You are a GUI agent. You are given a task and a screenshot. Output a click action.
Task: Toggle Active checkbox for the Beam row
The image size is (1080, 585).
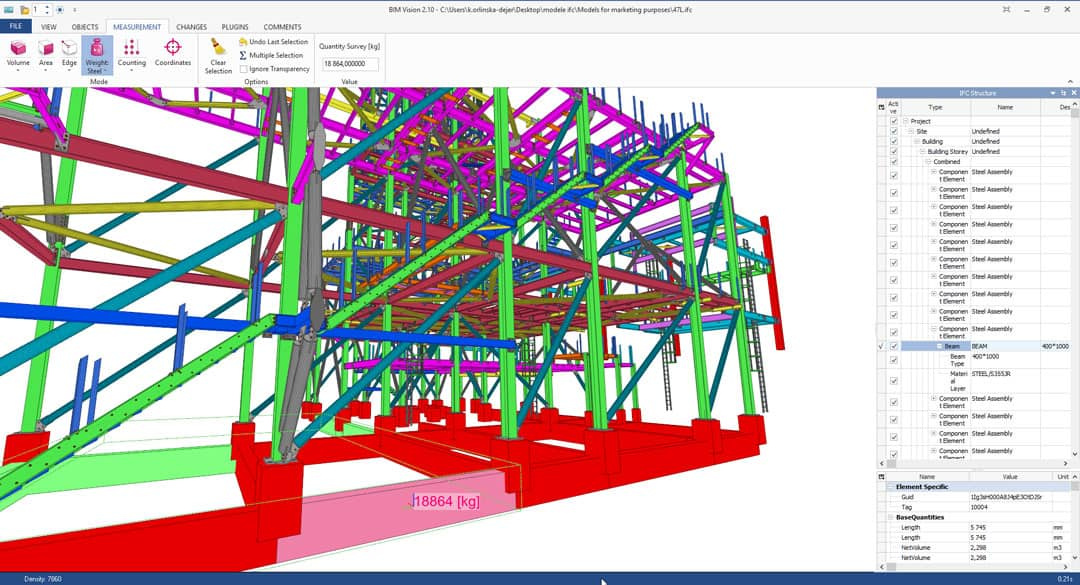point(893,346)
